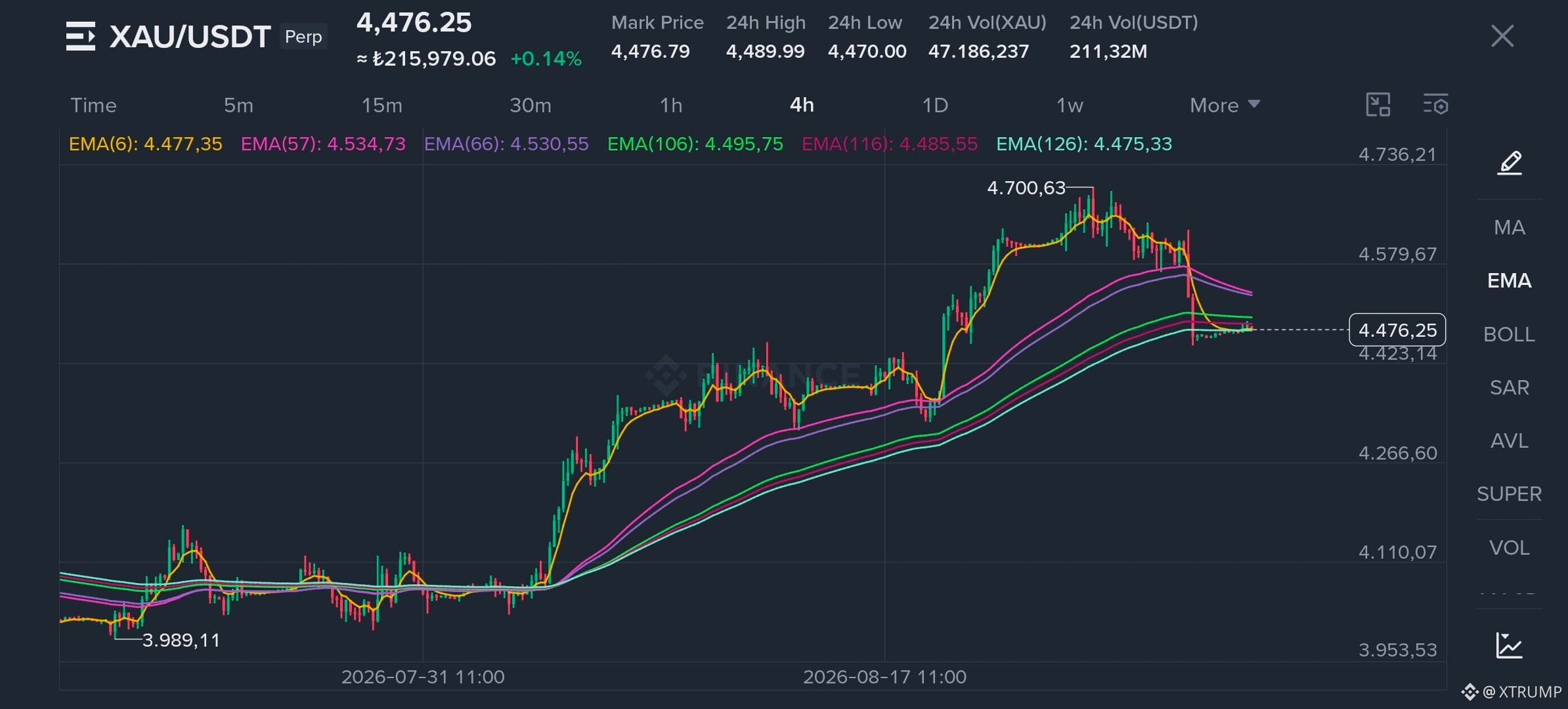Click the current price label 4.476,25 on axis
The width and height of the screenshot is (1568, 709).
click(1397, 330)
